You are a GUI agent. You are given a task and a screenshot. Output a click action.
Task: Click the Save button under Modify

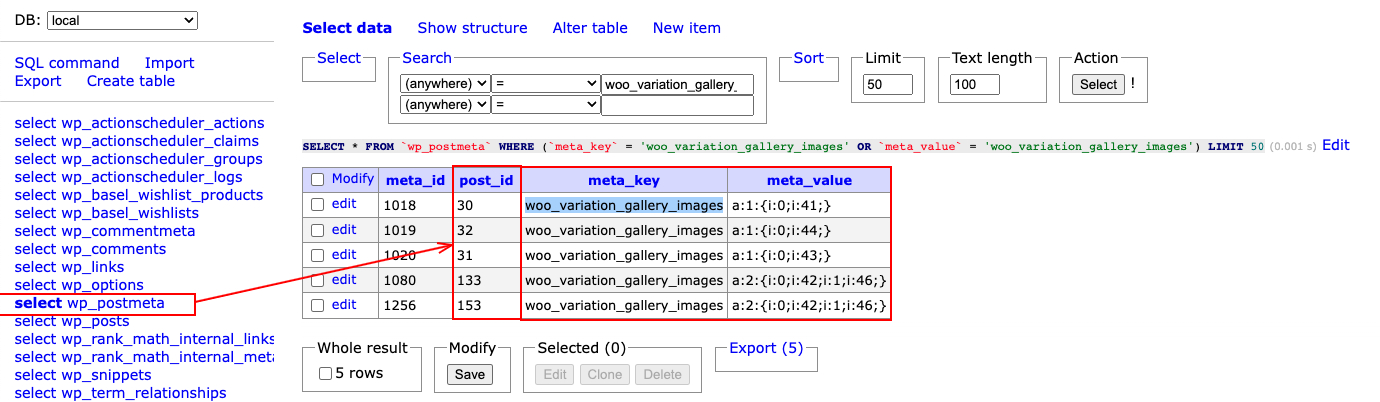click(469, 375)
